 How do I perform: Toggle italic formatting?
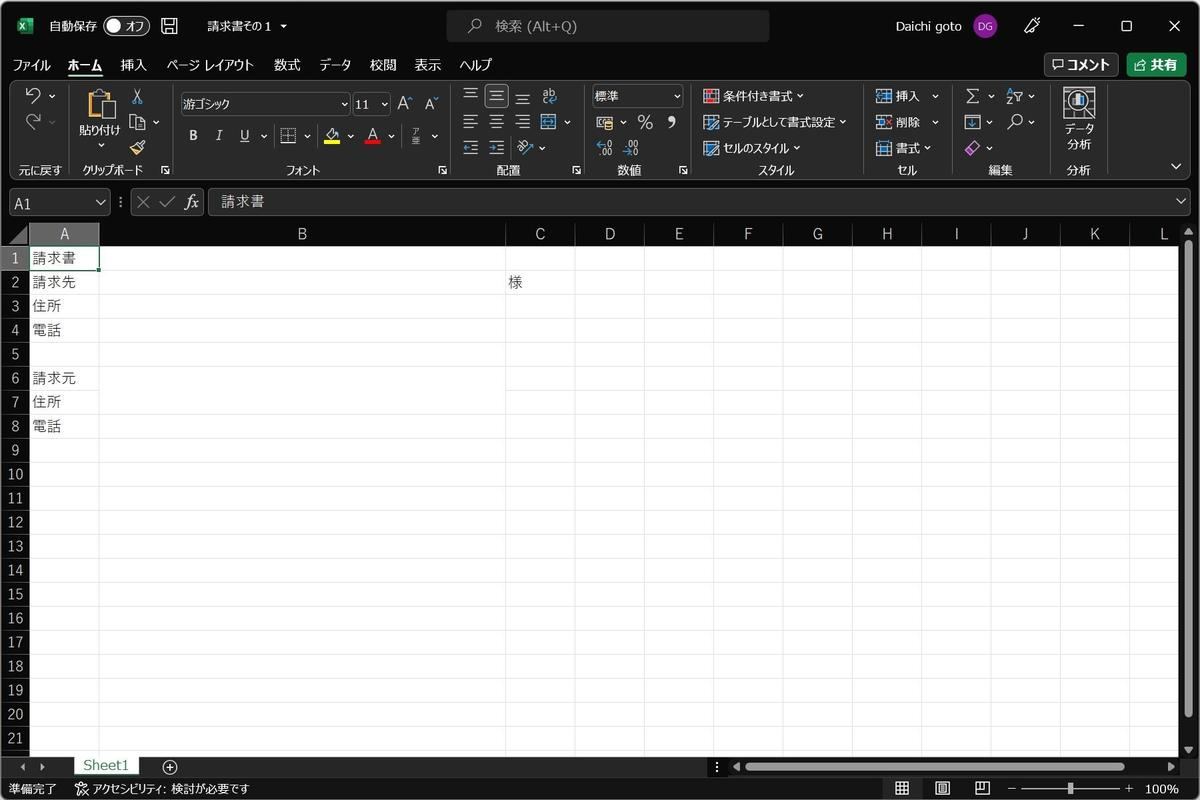[219, 136]
